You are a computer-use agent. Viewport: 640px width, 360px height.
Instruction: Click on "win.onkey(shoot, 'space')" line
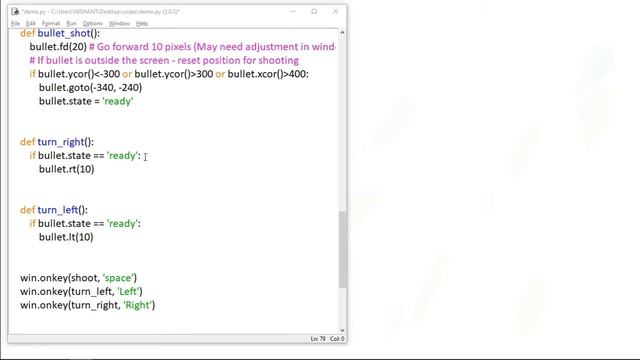[79, 278]
